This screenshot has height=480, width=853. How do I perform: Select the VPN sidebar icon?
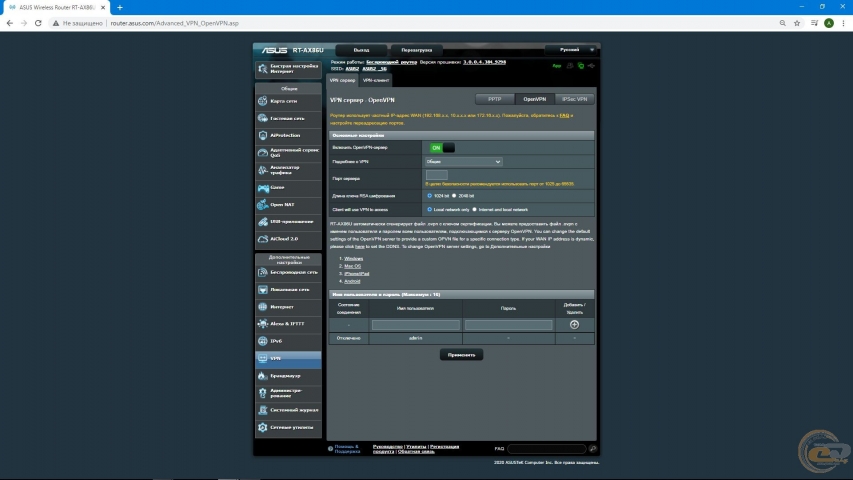point(263,359)
